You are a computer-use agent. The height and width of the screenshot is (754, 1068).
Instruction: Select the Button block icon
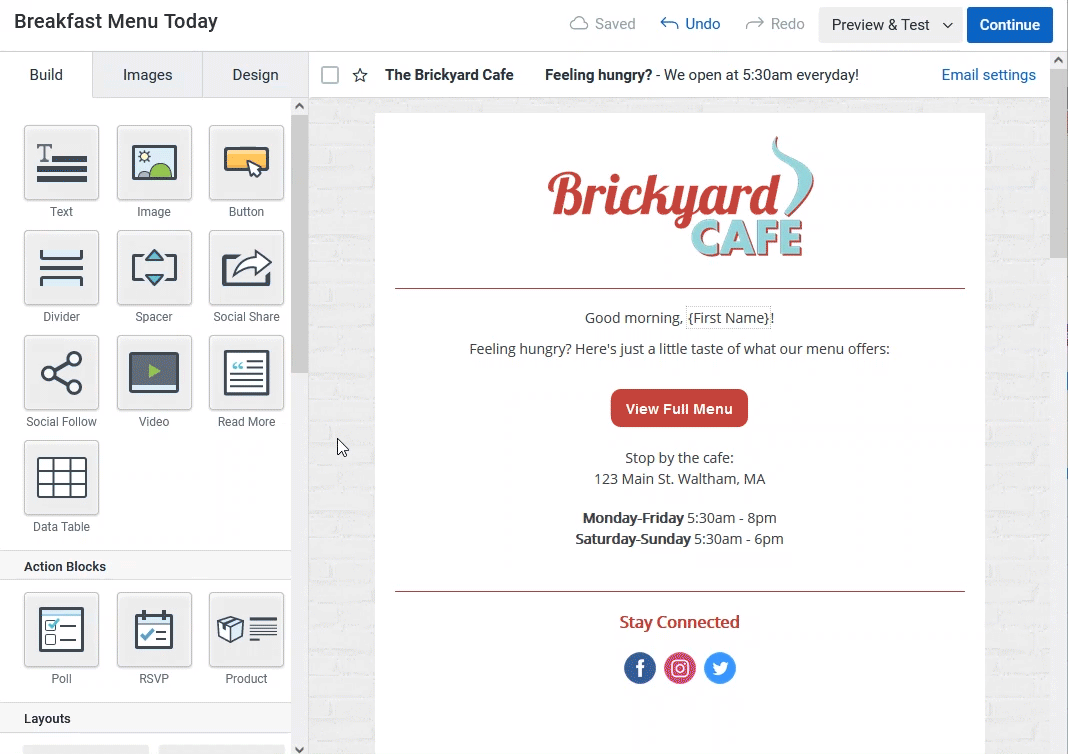point(247,163)
